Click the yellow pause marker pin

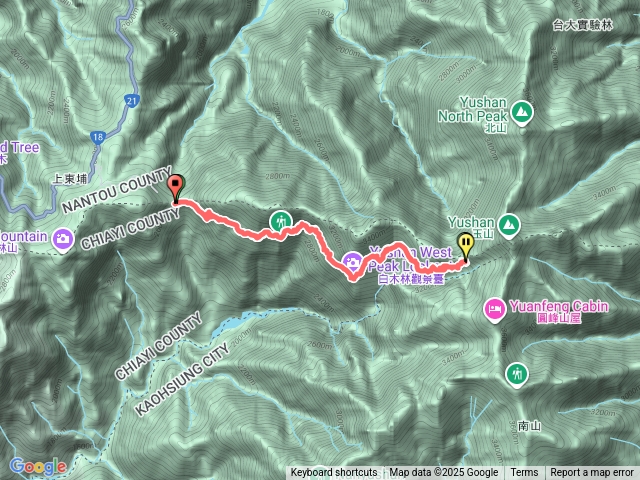click(466, 247)
